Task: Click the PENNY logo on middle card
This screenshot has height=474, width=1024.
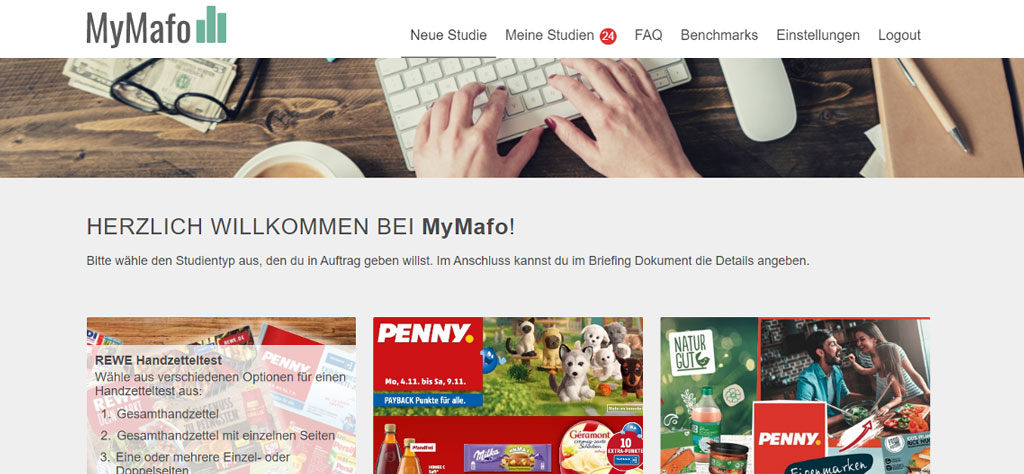Action: point(425,334)
